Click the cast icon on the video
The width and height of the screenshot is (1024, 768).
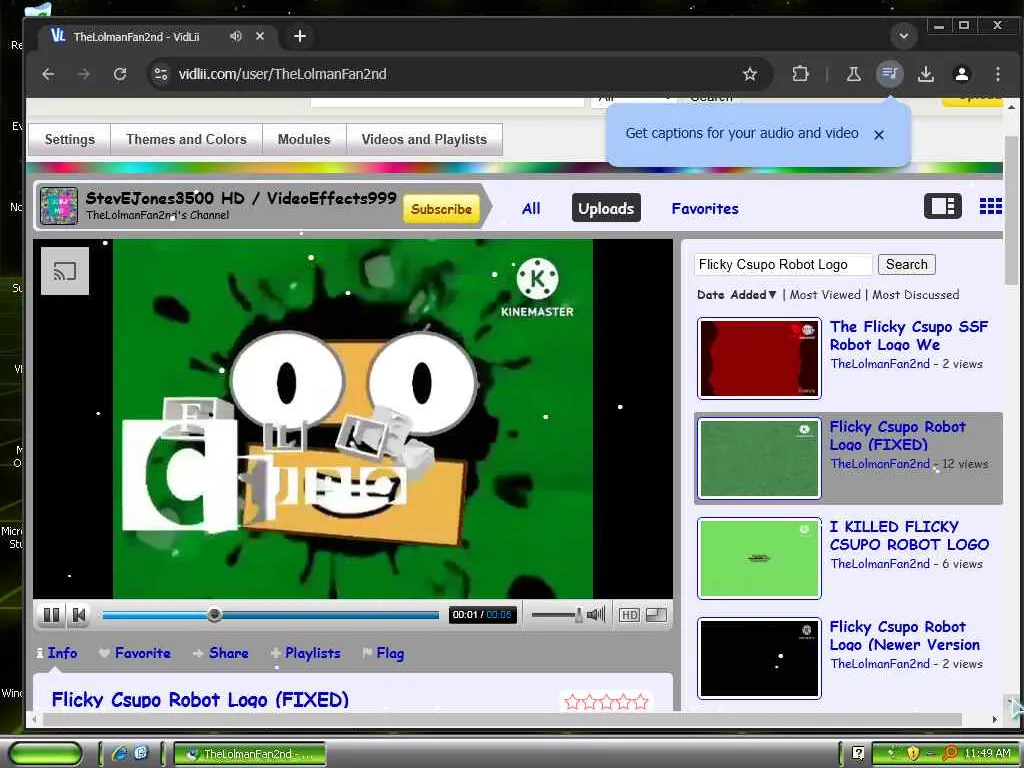65,271
